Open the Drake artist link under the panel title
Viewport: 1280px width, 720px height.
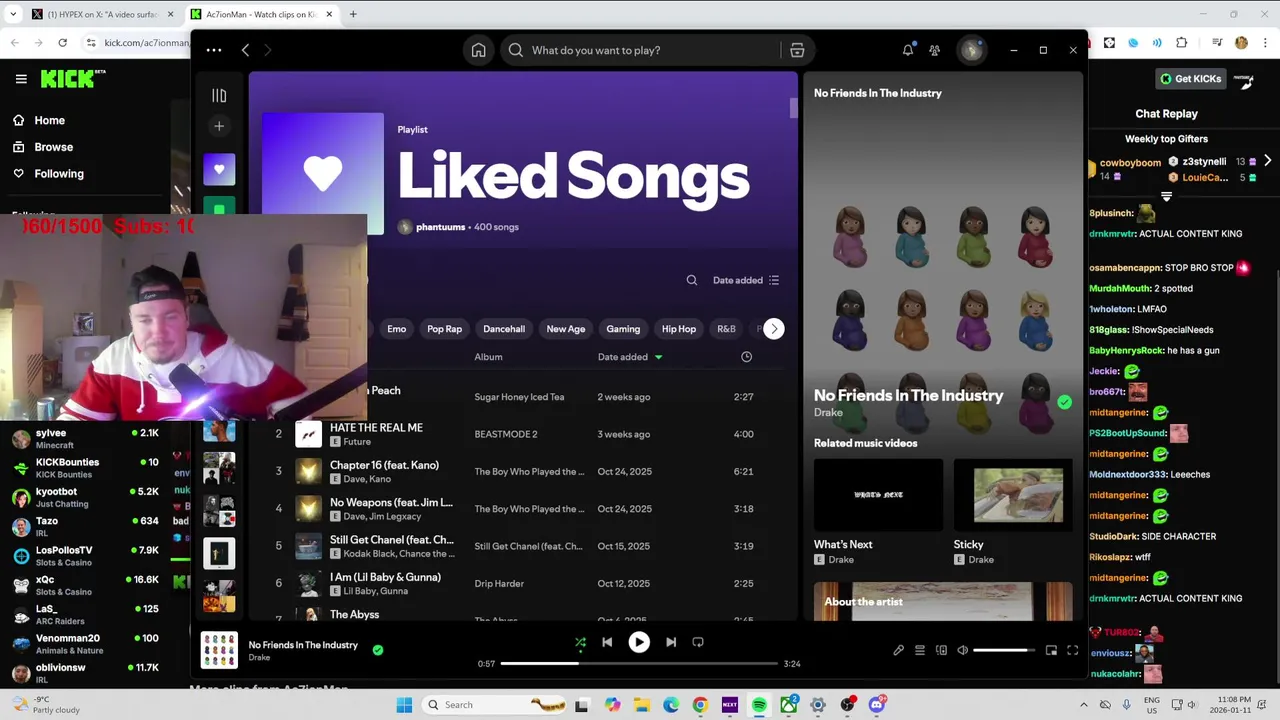(x=828, y=412)
